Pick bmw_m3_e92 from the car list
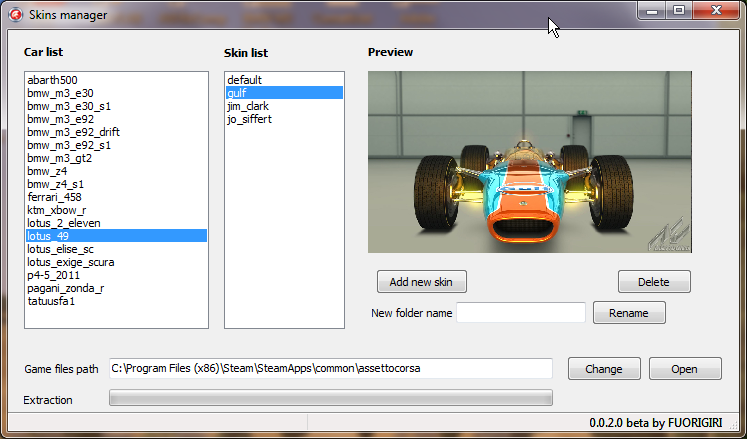 tap(116, 119)
